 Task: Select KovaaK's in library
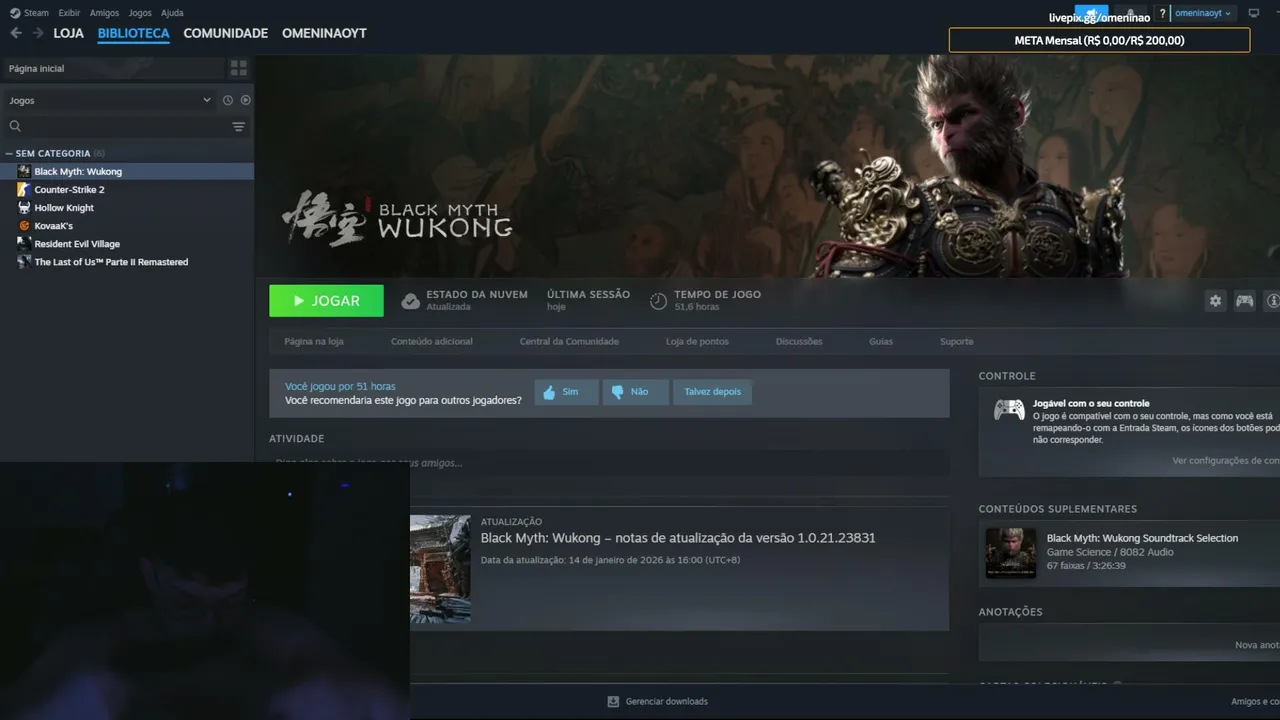pos(127,225)
